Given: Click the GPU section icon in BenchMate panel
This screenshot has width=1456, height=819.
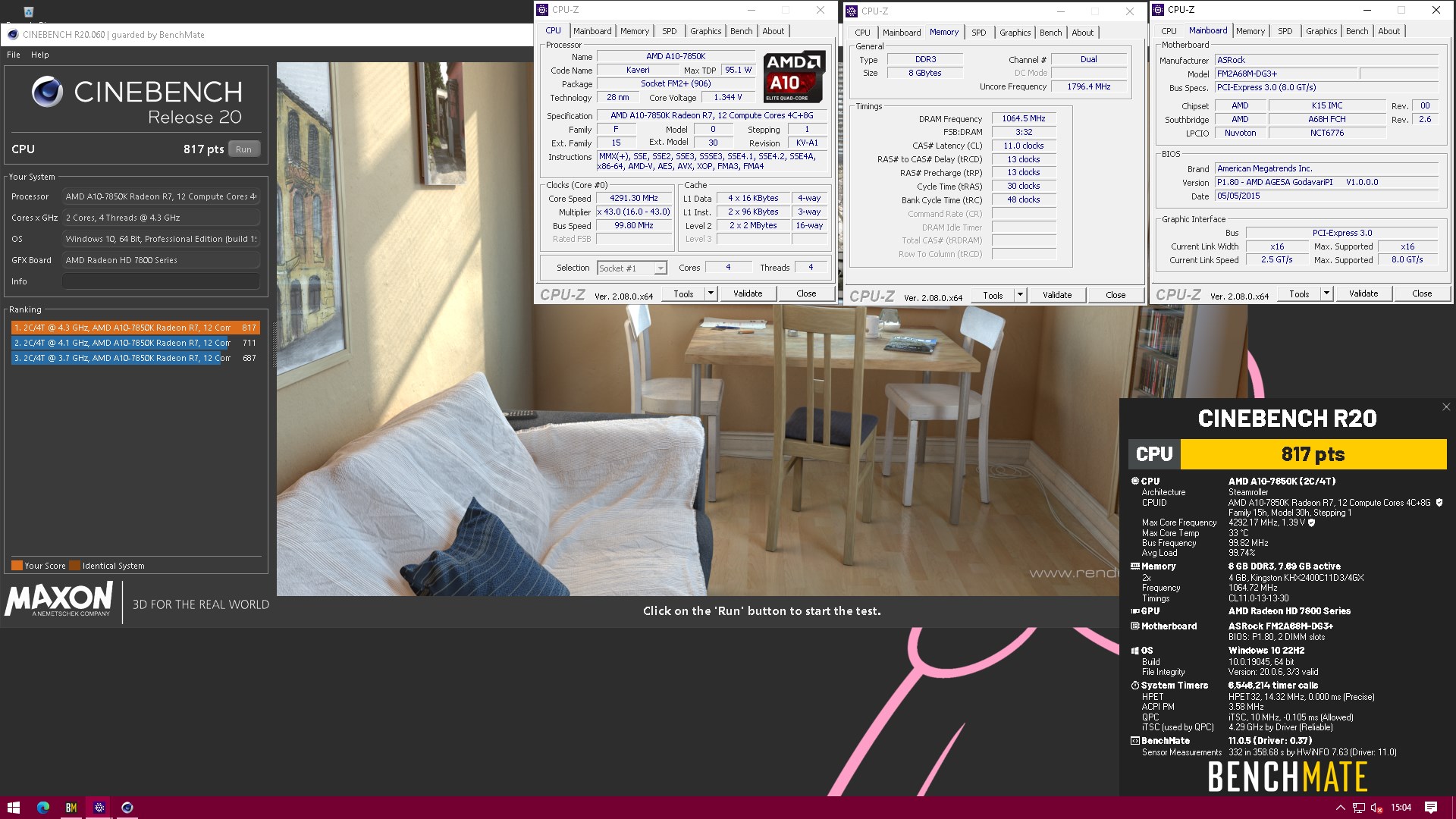Looking at the screenshot, I should 1135,610.
